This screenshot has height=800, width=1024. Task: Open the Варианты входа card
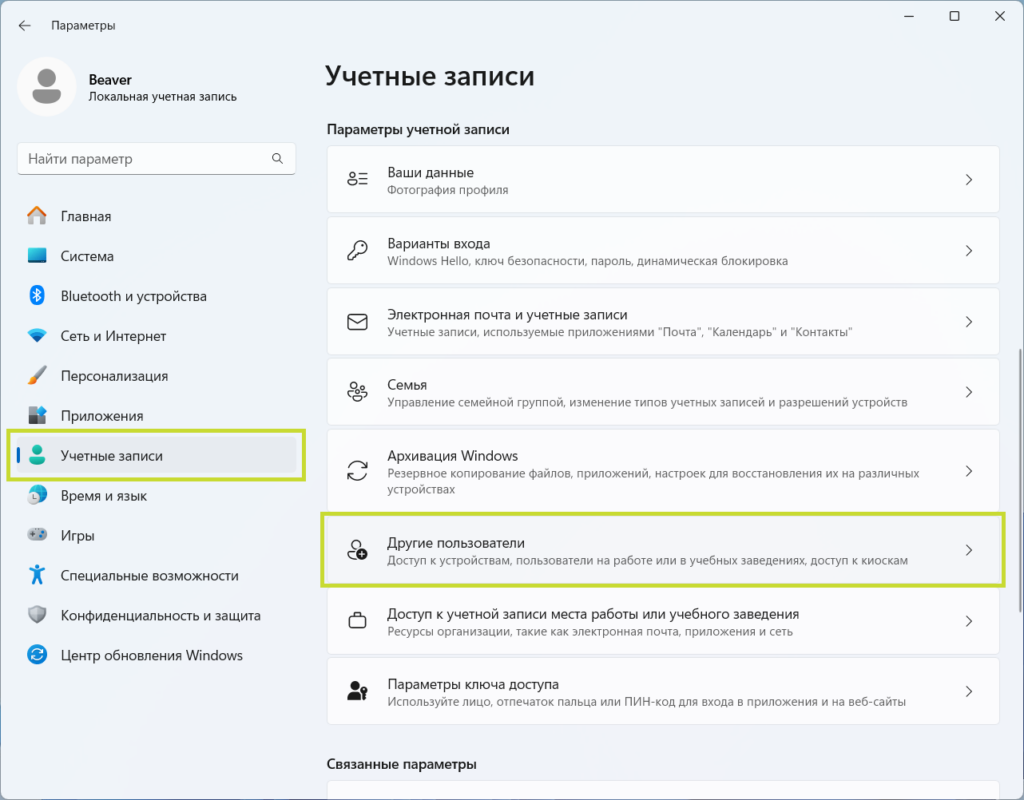tap(663, 251)
